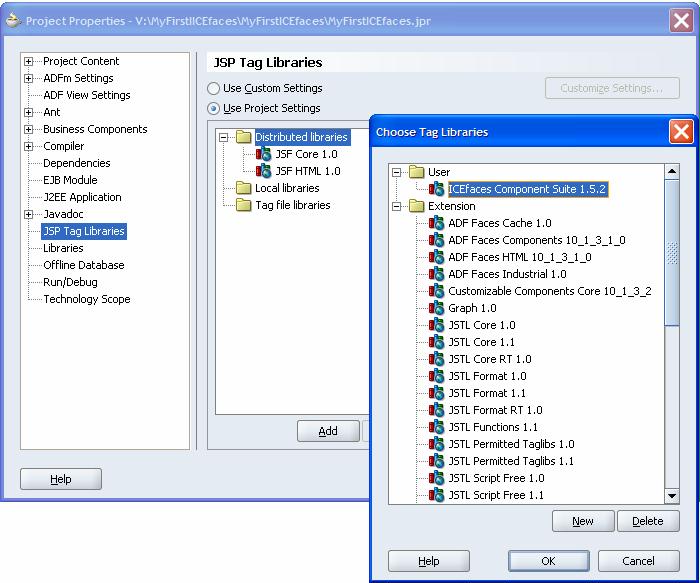The width and height of the screenshot is (700, 583).
Task: Click the ADF Faces Cache 1.0 icon
Action: (436, 223)
